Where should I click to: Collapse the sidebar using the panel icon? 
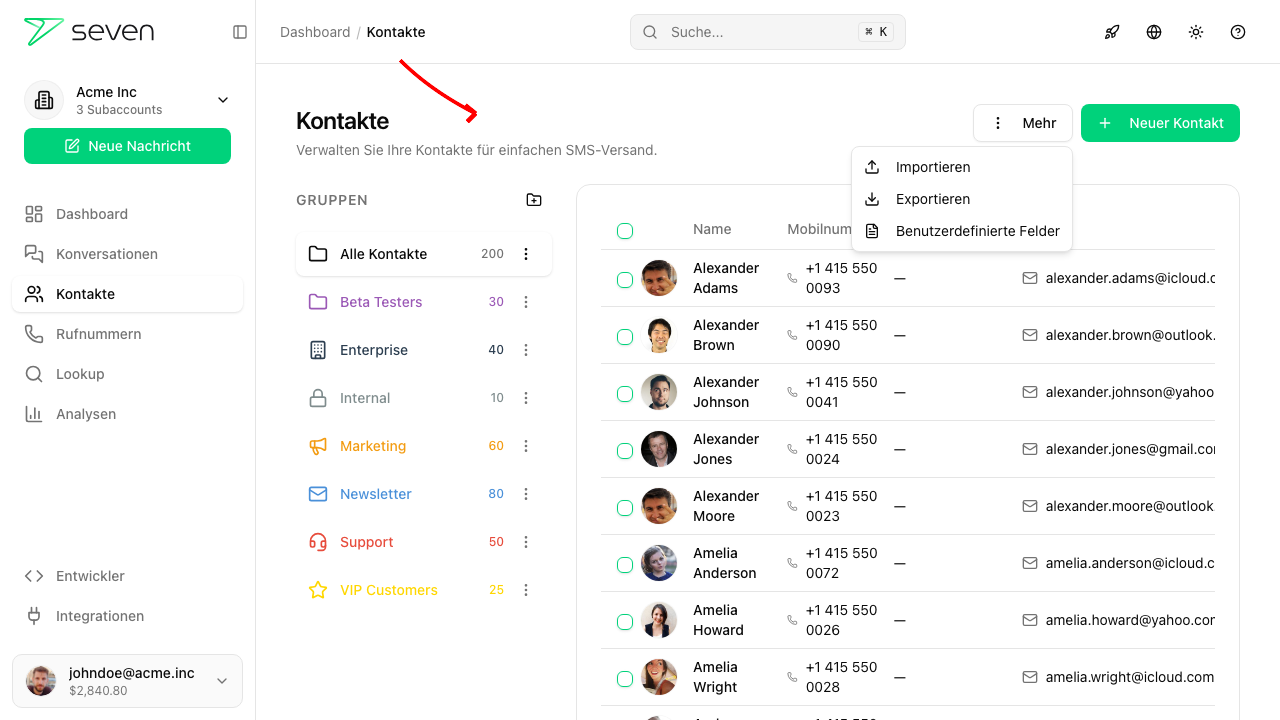tap(240, 32)
